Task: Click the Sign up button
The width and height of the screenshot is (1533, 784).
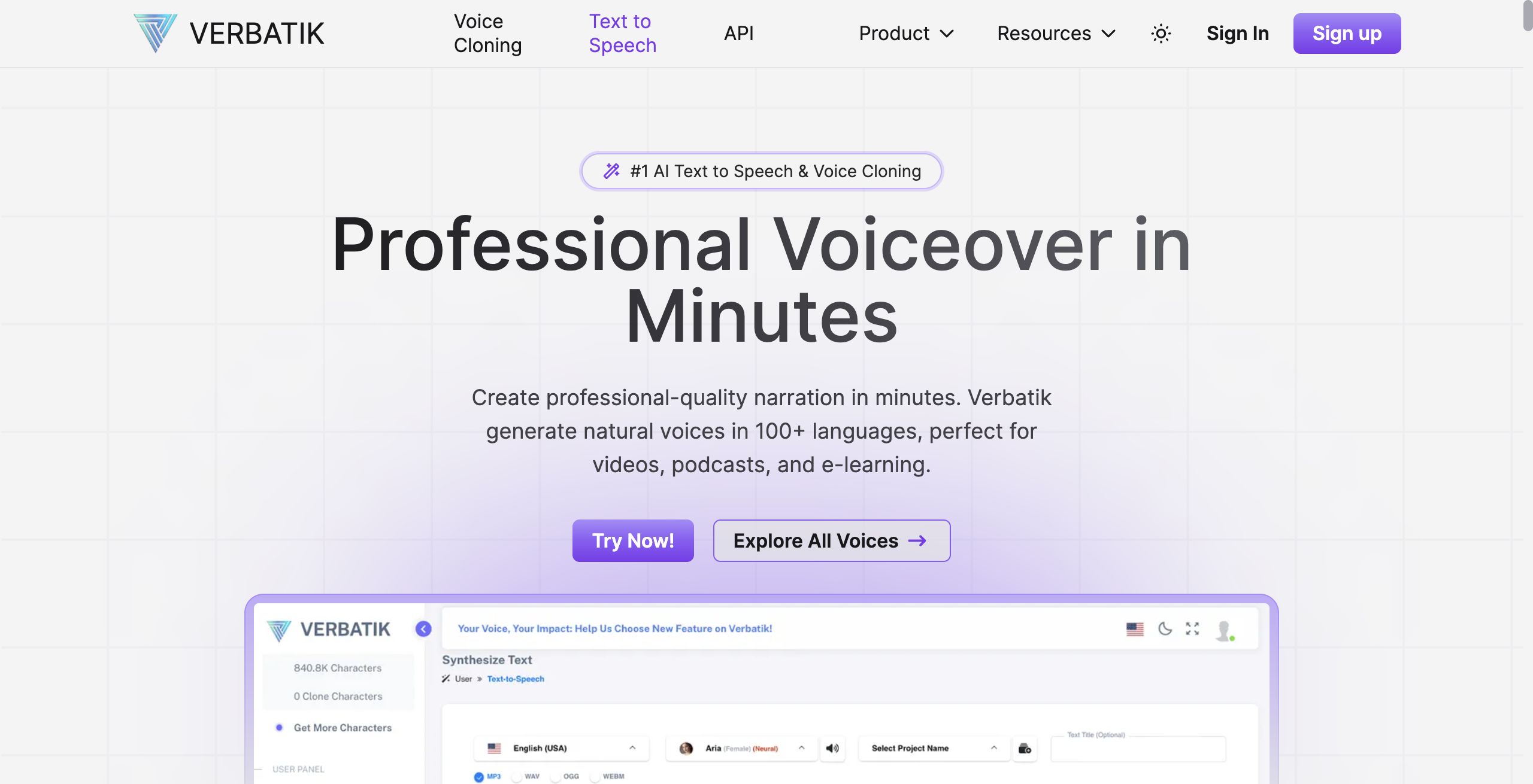Action: 1347,34
